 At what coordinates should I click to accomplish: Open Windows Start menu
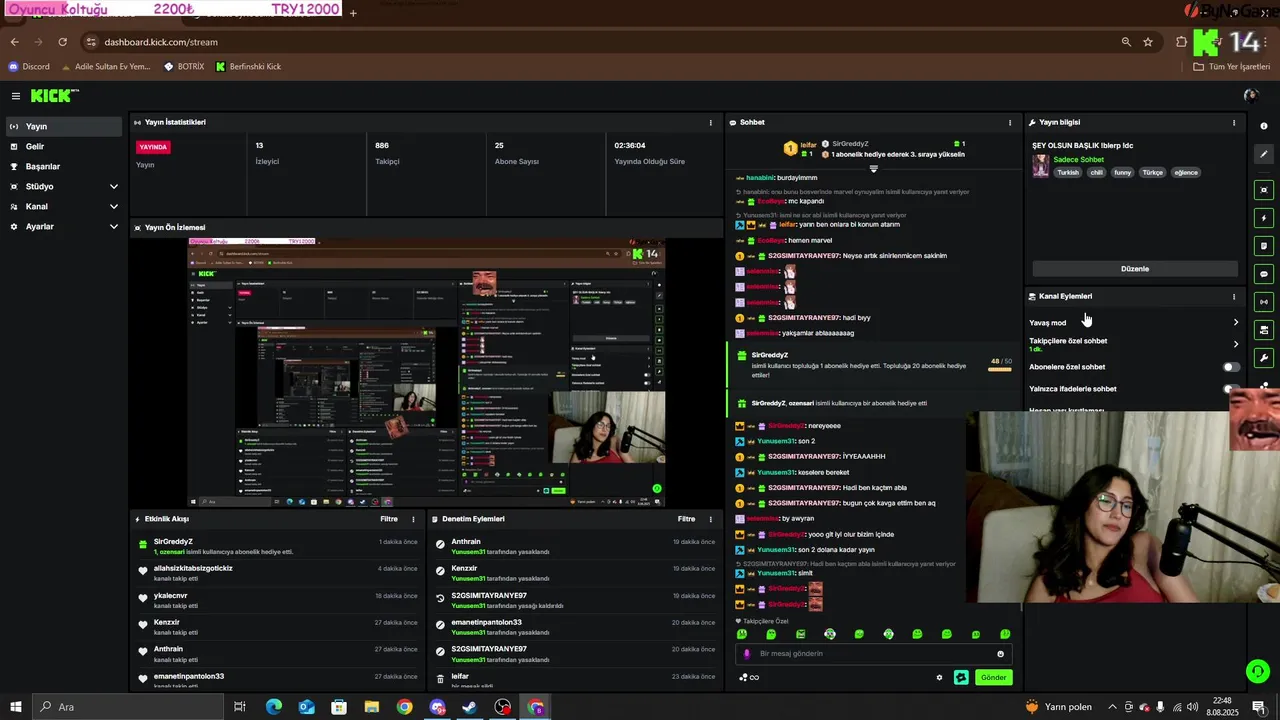tap(15, 707)
